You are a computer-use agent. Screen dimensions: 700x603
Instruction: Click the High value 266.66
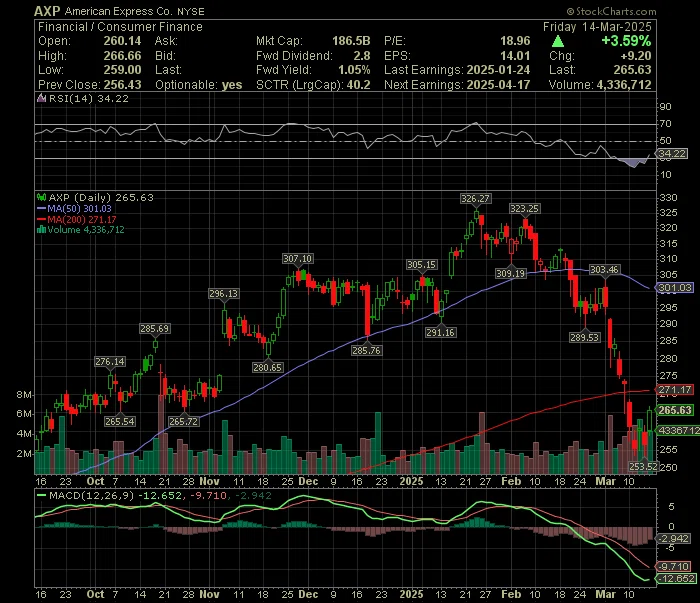coord(122,56)
